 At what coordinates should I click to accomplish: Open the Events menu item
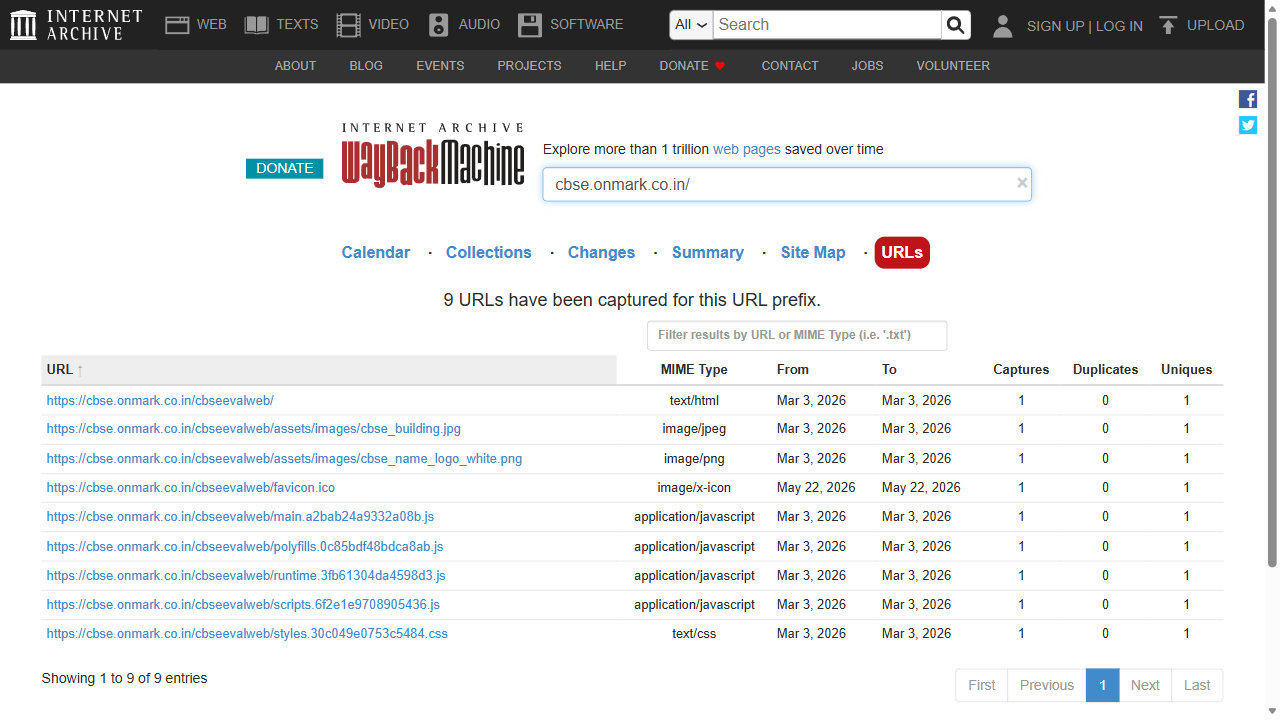pyautogui.click(x=440, y=66)
